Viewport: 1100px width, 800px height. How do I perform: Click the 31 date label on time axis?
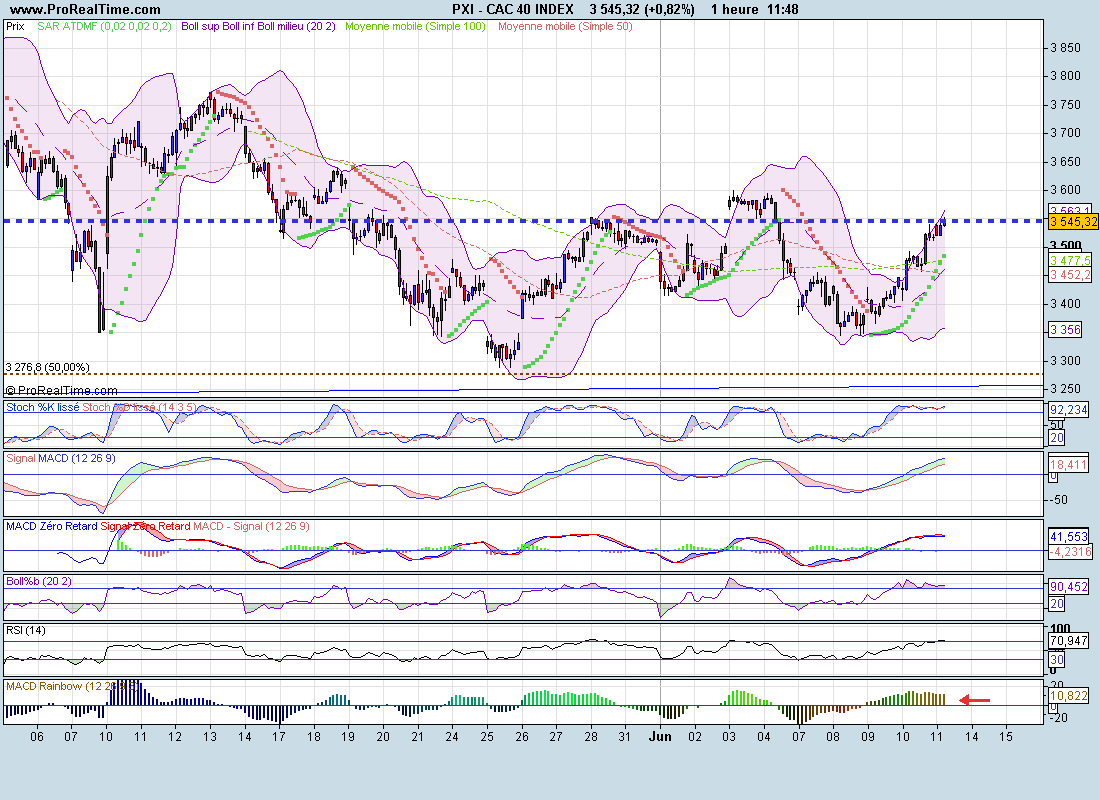(624, 737)
